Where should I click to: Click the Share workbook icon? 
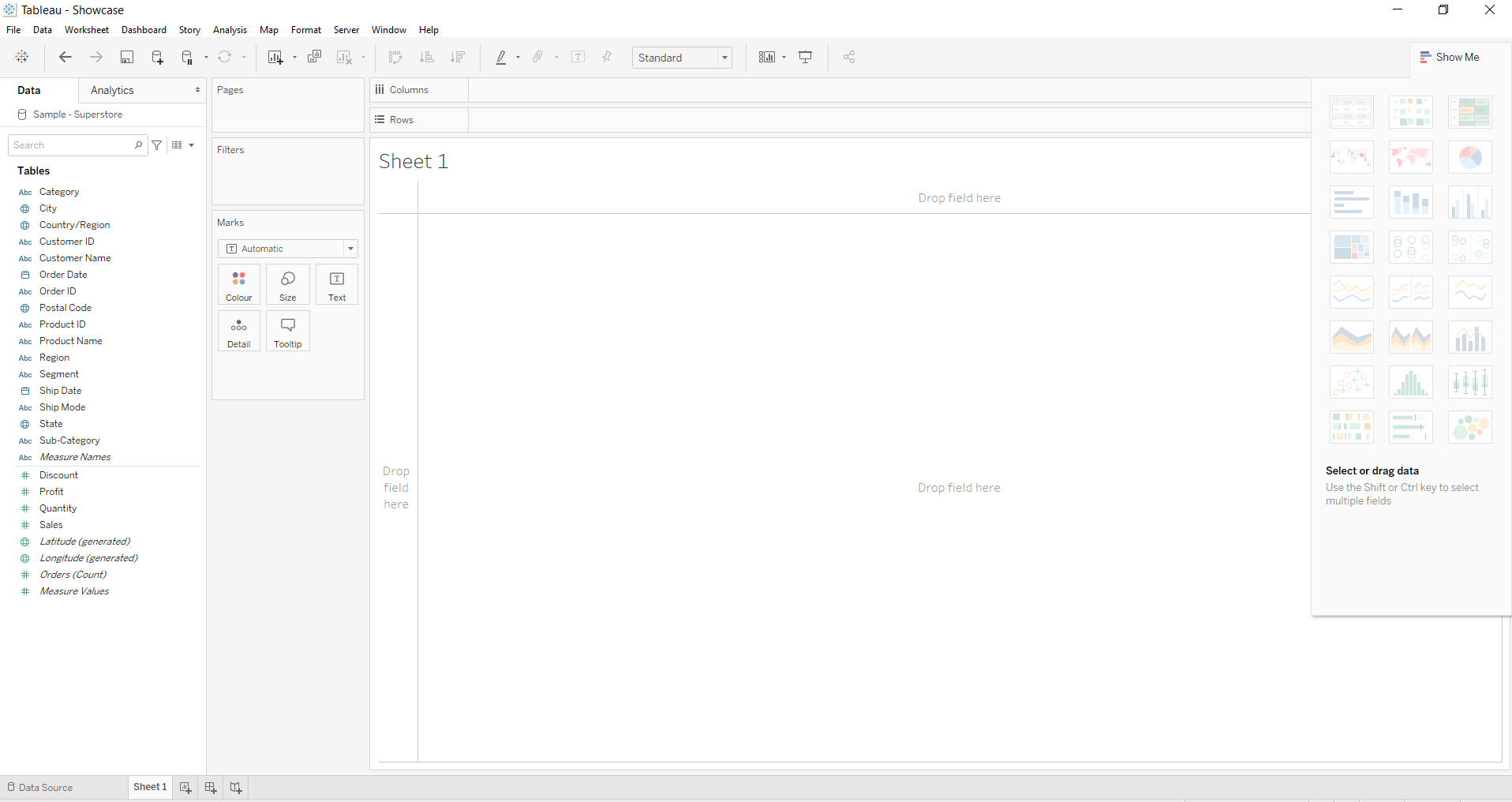pos(849,57)
